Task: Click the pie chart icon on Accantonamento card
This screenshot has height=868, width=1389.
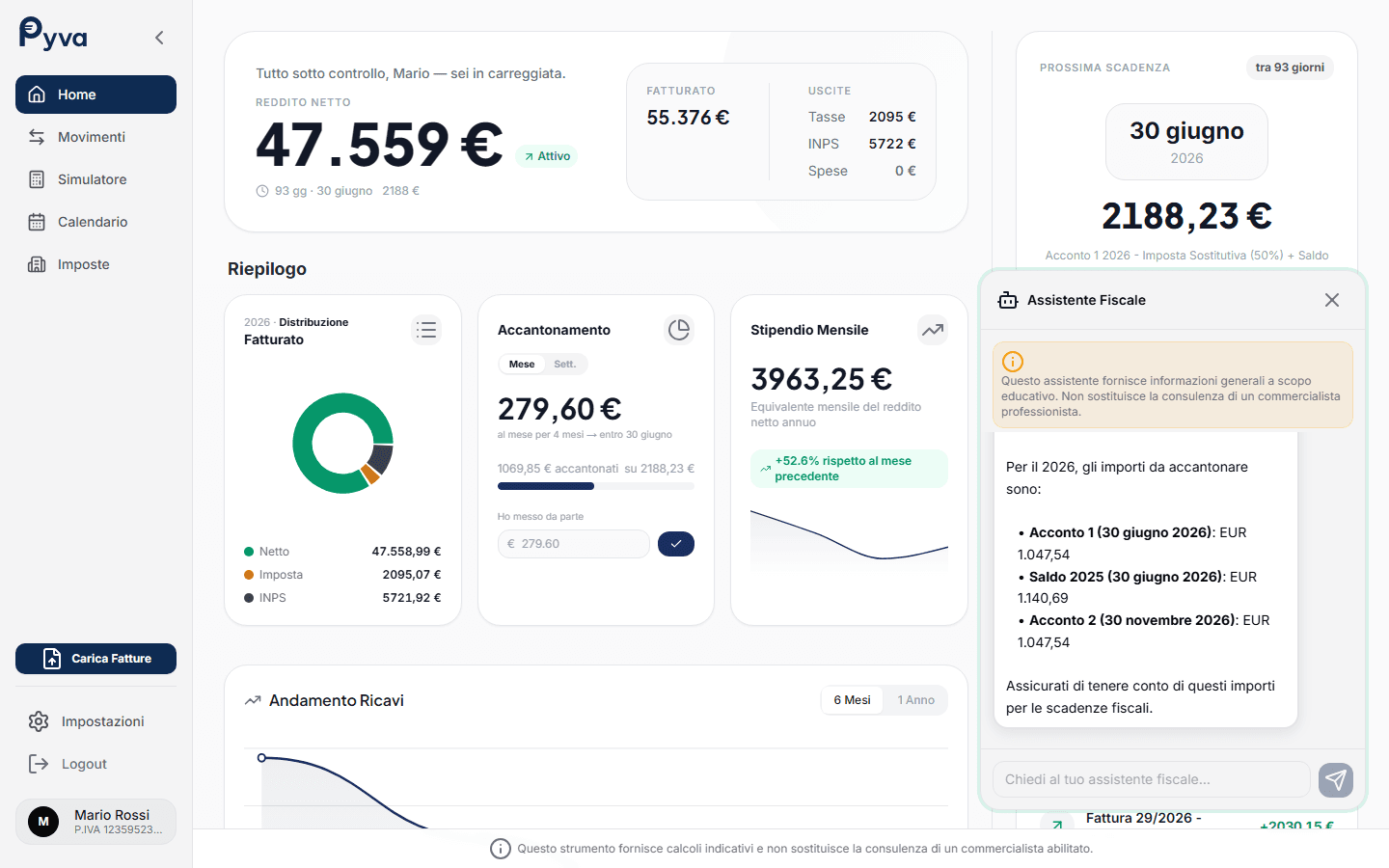Action: (x=679, y=329)
